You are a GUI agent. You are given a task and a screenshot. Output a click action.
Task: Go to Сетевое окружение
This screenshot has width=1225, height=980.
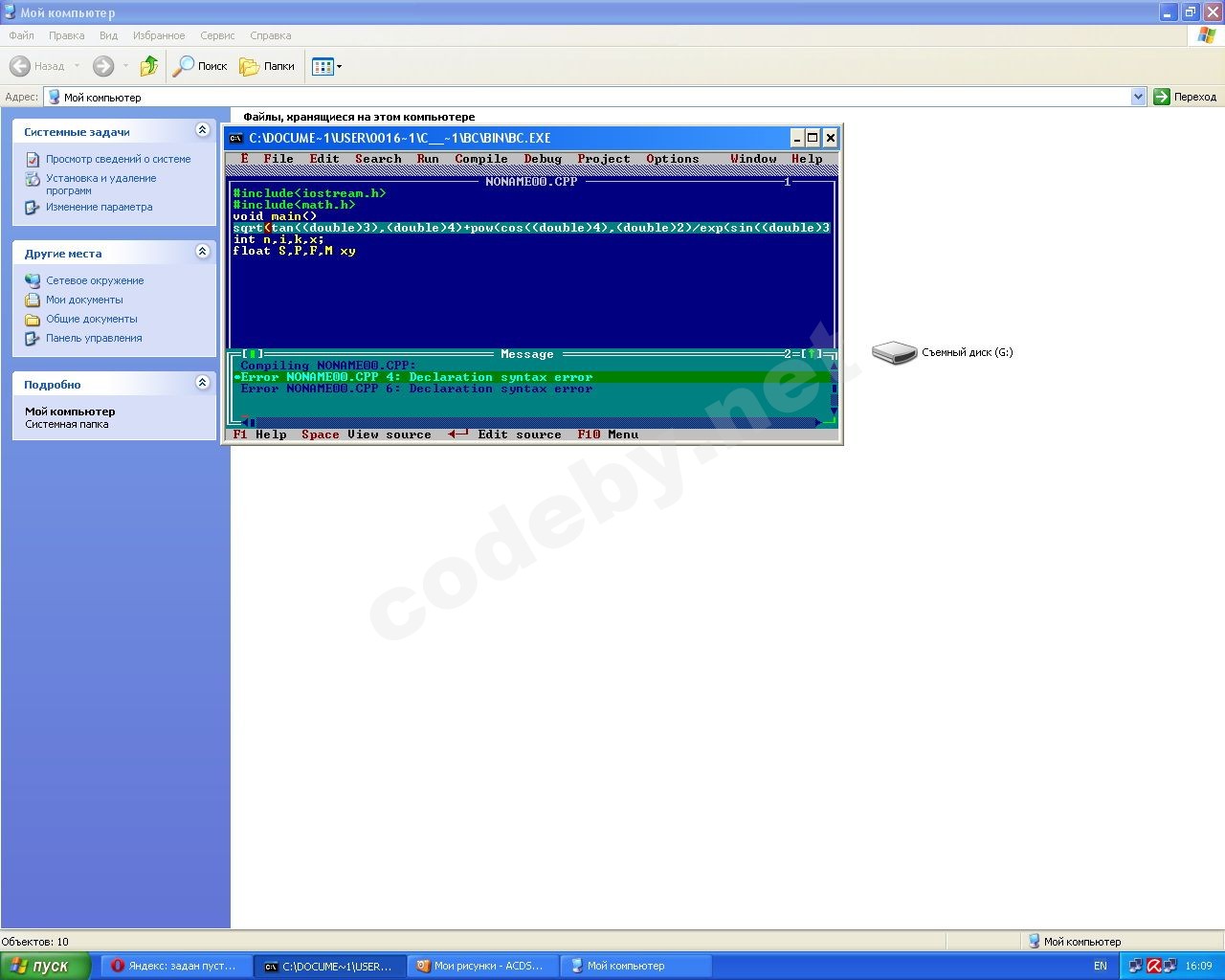[95, 280]
